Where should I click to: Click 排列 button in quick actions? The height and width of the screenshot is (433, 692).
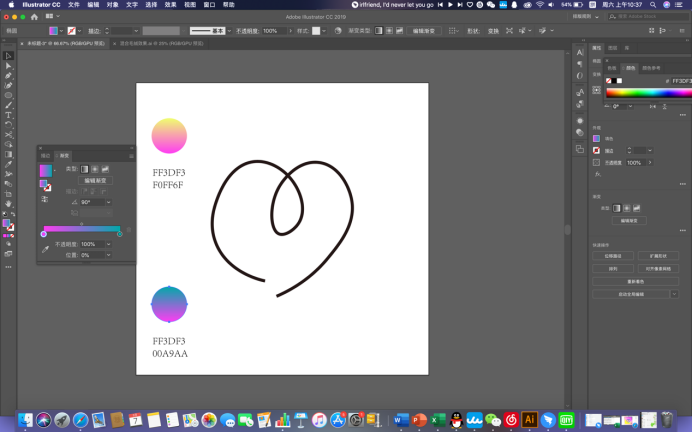click(613, 268)
